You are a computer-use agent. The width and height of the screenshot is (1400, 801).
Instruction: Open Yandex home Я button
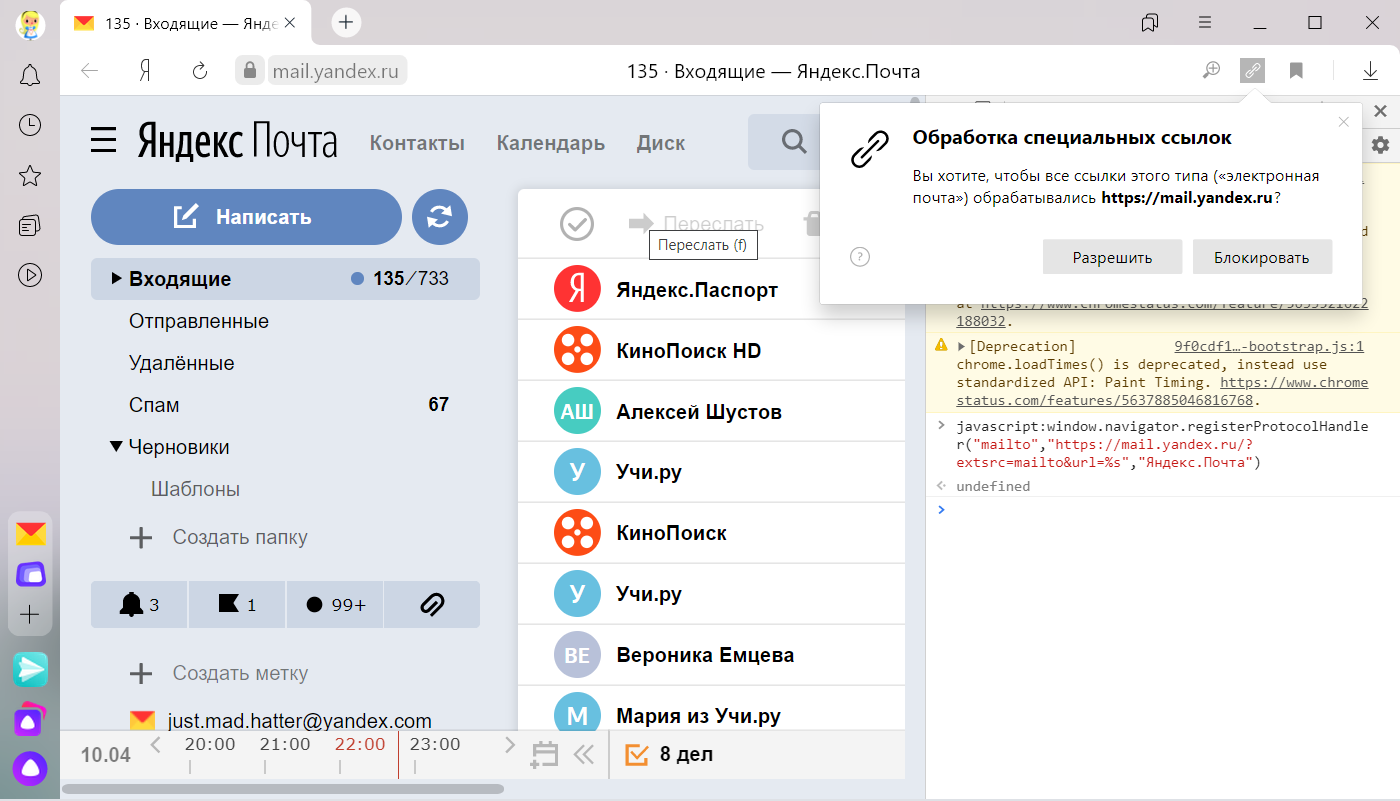pyautogui.click(x=145, y=71)
